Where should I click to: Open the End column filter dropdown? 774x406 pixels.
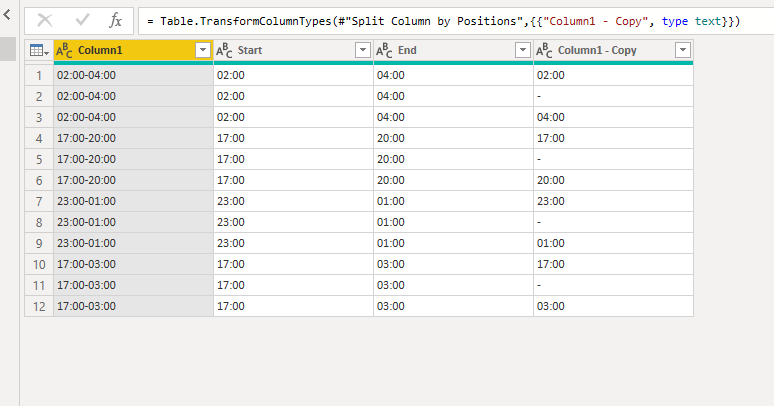pos(523,50)
